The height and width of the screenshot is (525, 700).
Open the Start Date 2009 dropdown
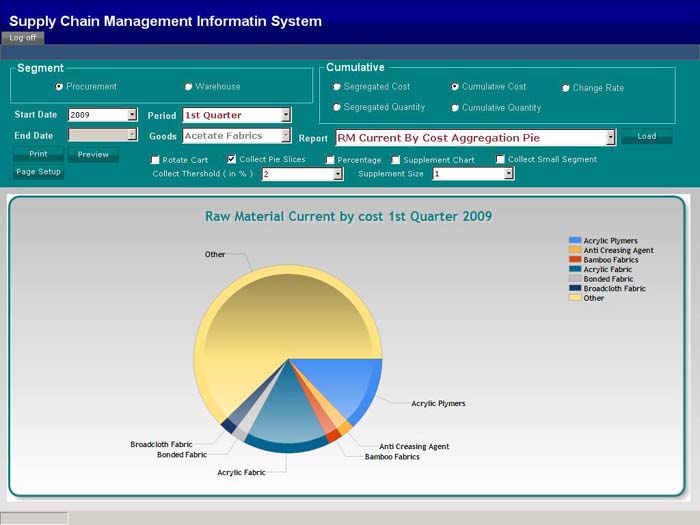132,115
